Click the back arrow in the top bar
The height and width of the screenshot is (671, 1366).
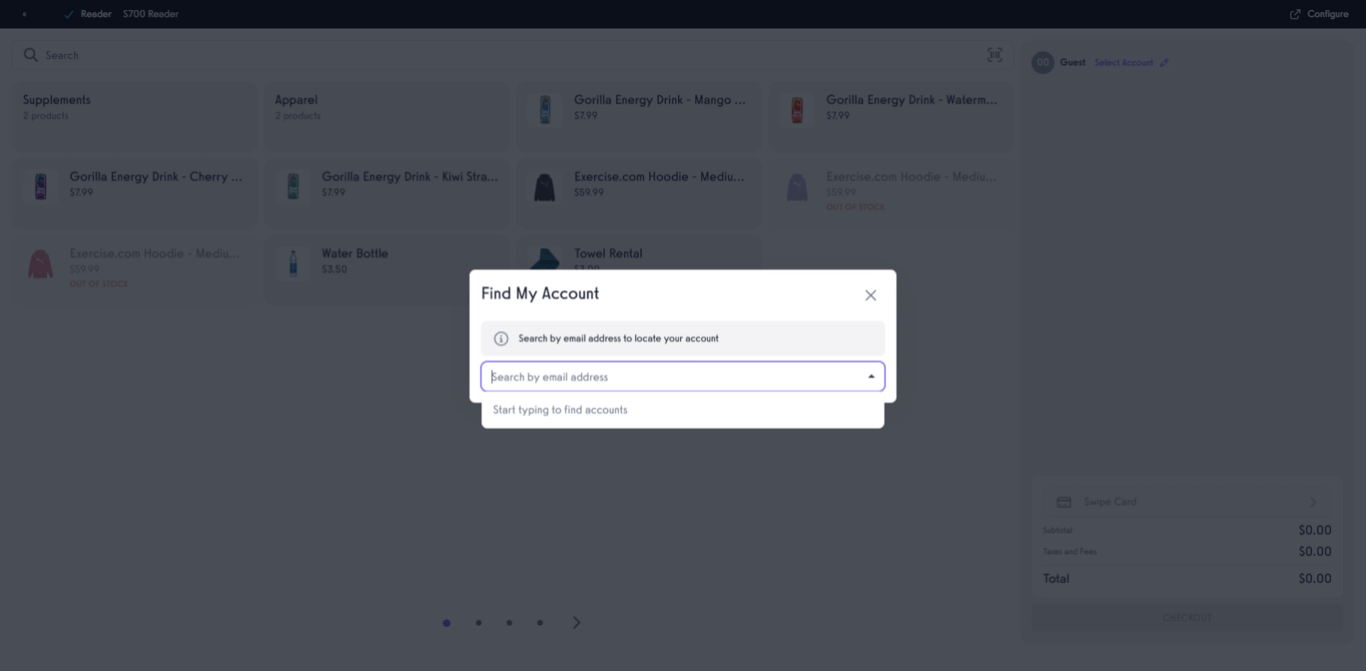25,14
